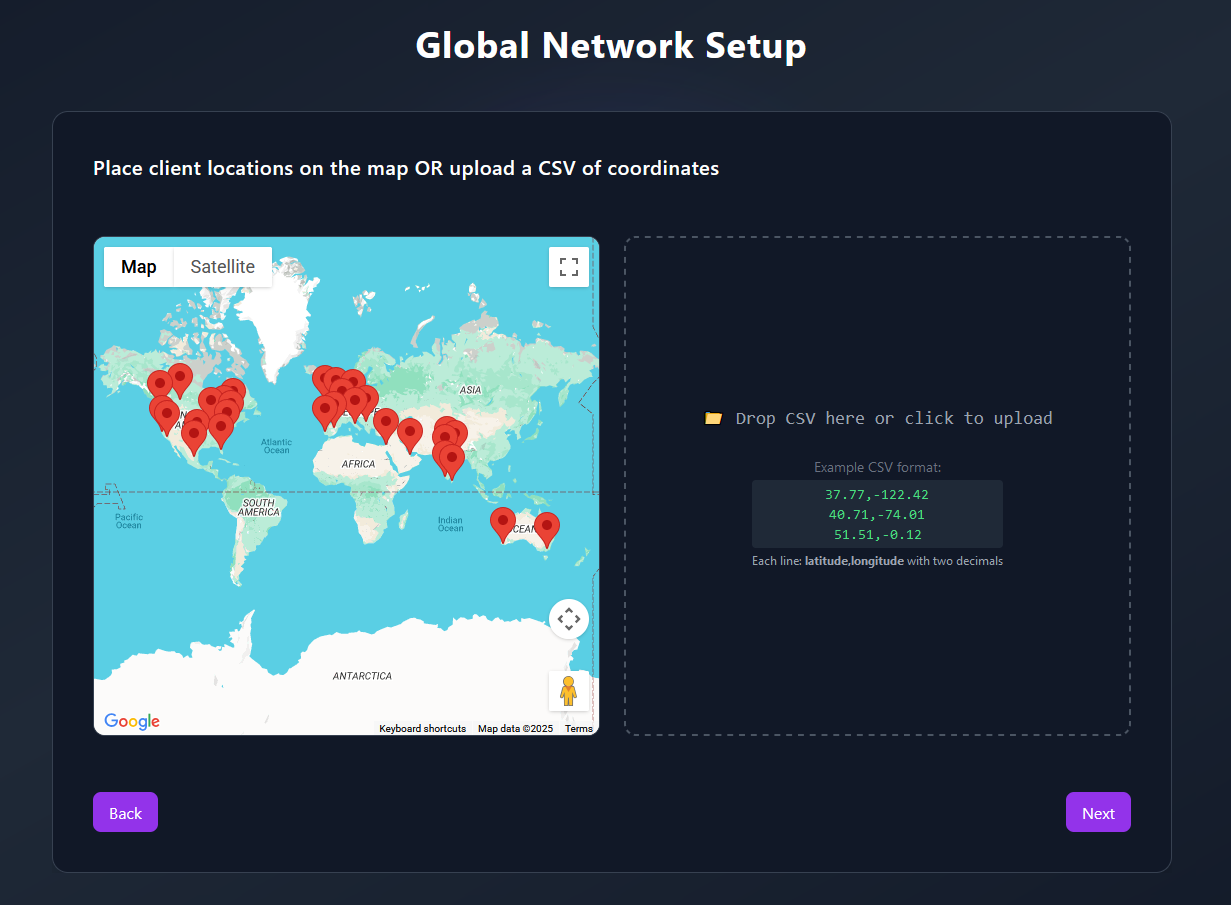This screenshot has width=1231, height=905.
Task: Click the Indian Ocean map label
Action: tap(450, 523)
